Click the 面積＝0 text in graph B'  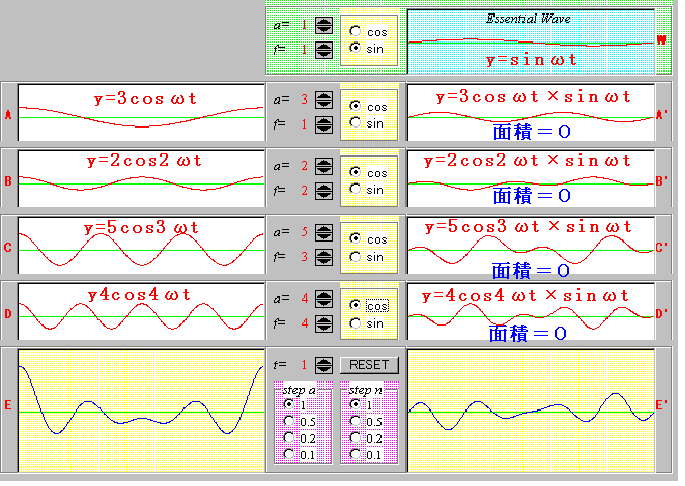532,195
